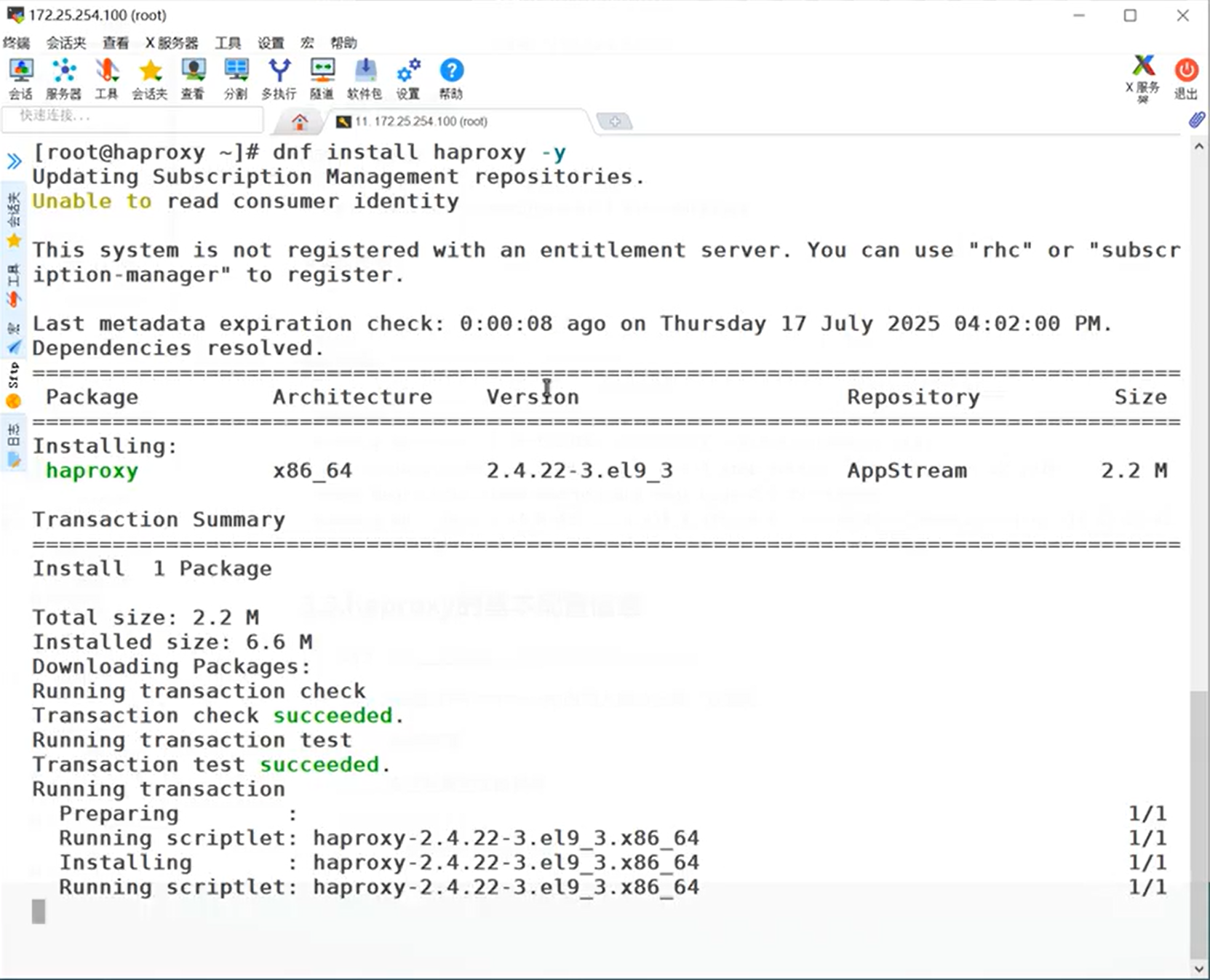Open the 工具 tools toolbar icon

(106, 79)
